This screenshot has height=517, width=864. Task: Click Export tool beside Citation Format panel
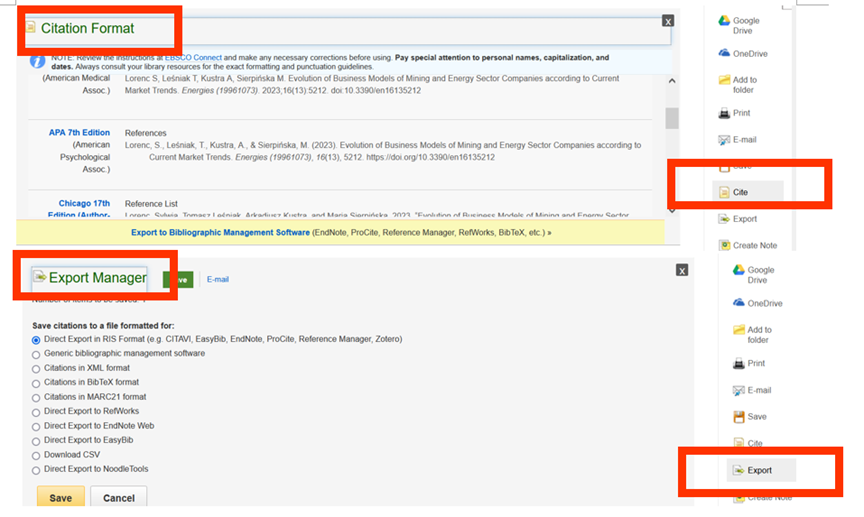coord(737,219)
